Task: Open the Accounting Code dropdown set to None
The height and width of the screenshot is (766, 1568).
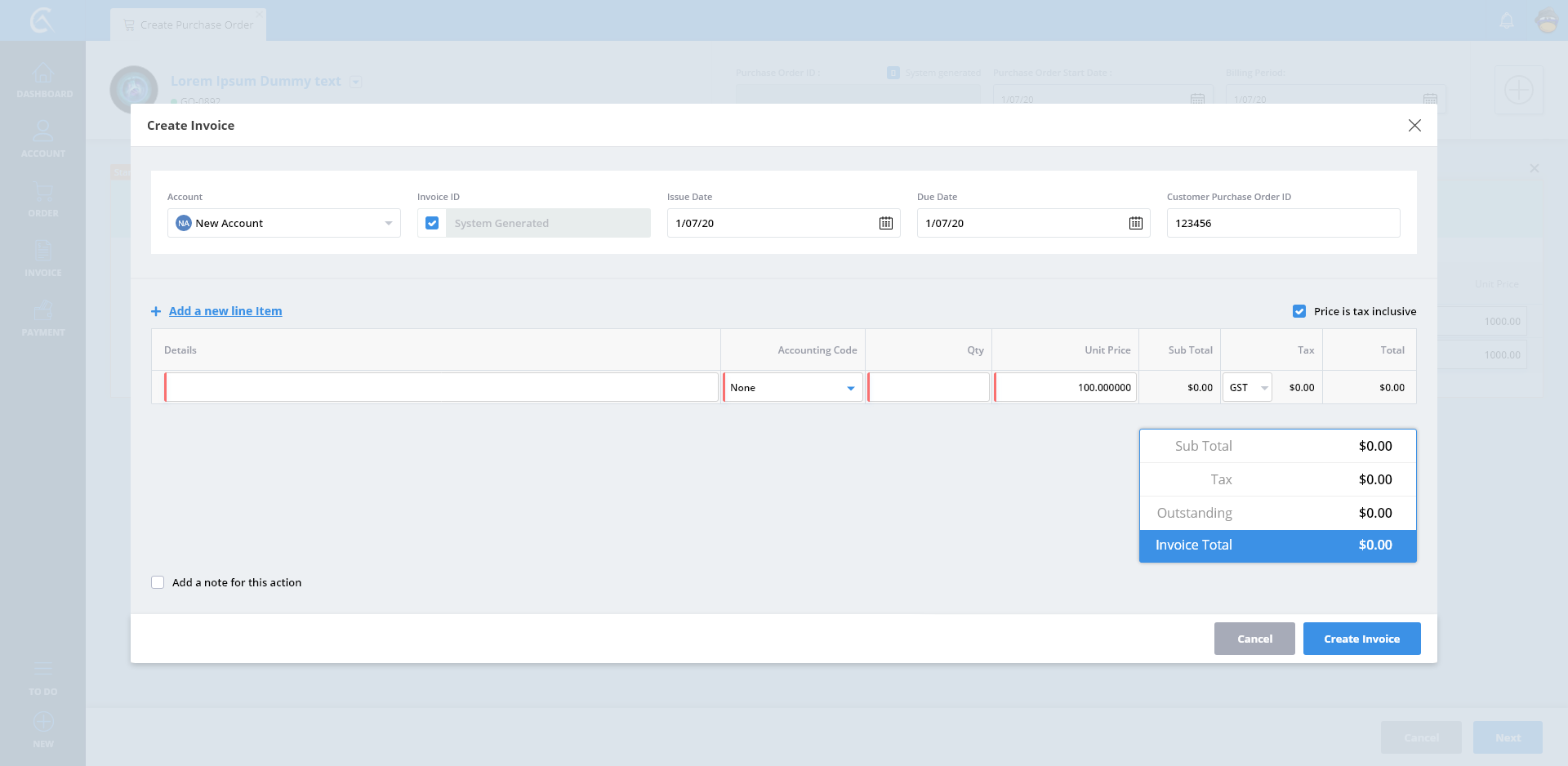Action: click(793, 387)
